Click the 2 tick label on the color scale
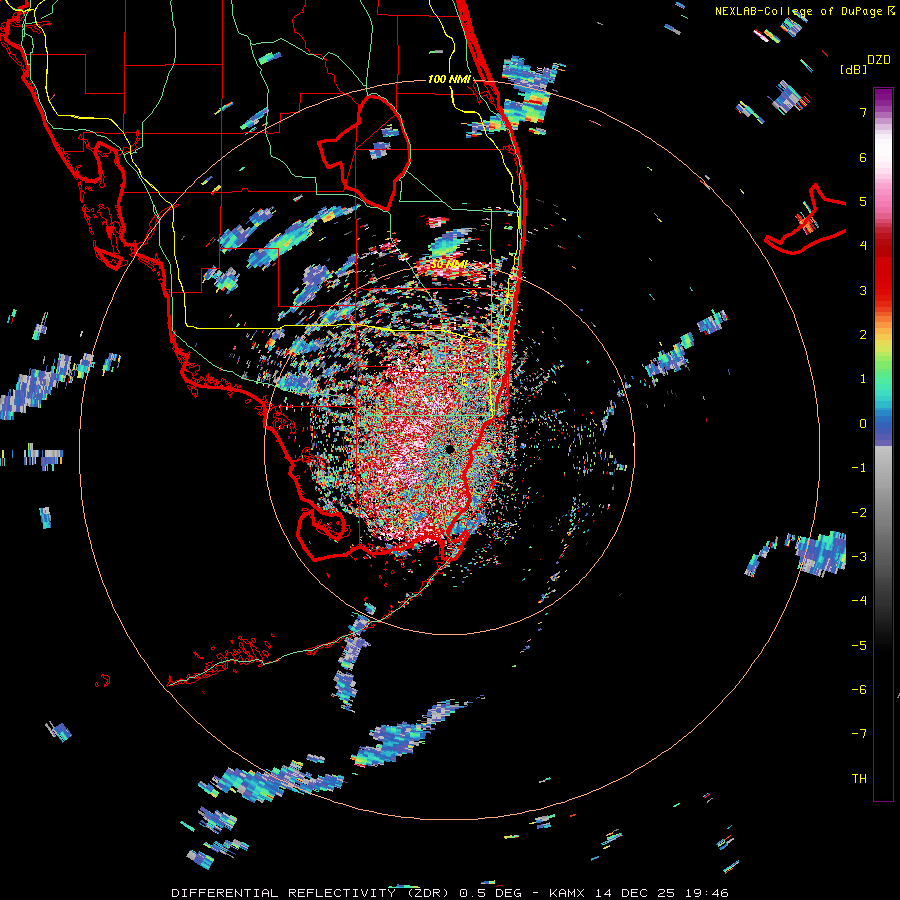Screen dimensions: 900x900 pyautogui.click(x=863, y=335)
